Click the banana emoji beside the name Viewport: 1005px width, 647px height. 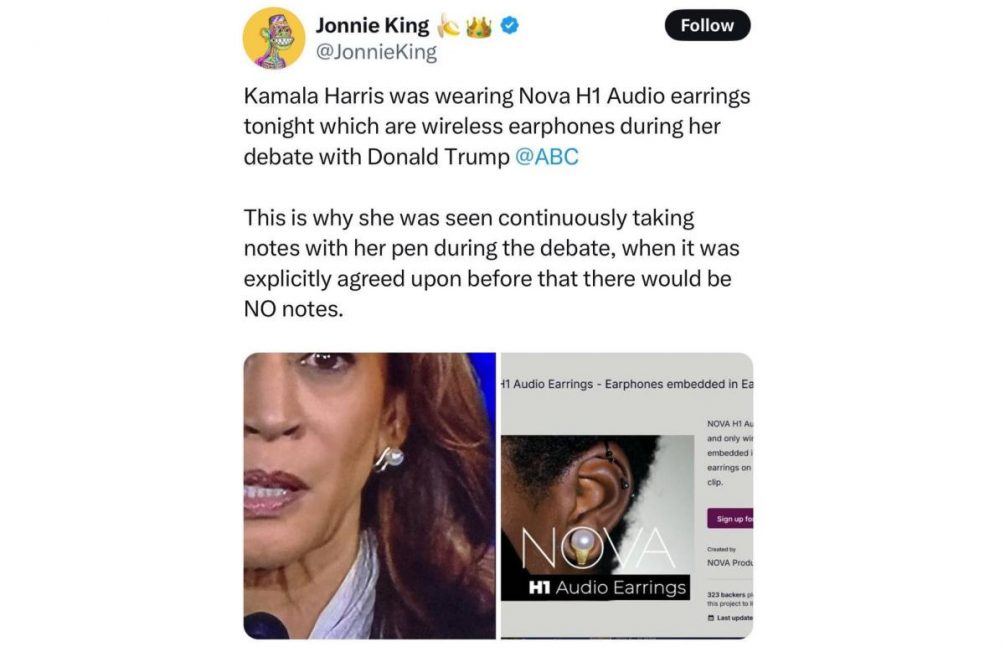point(448,26)
